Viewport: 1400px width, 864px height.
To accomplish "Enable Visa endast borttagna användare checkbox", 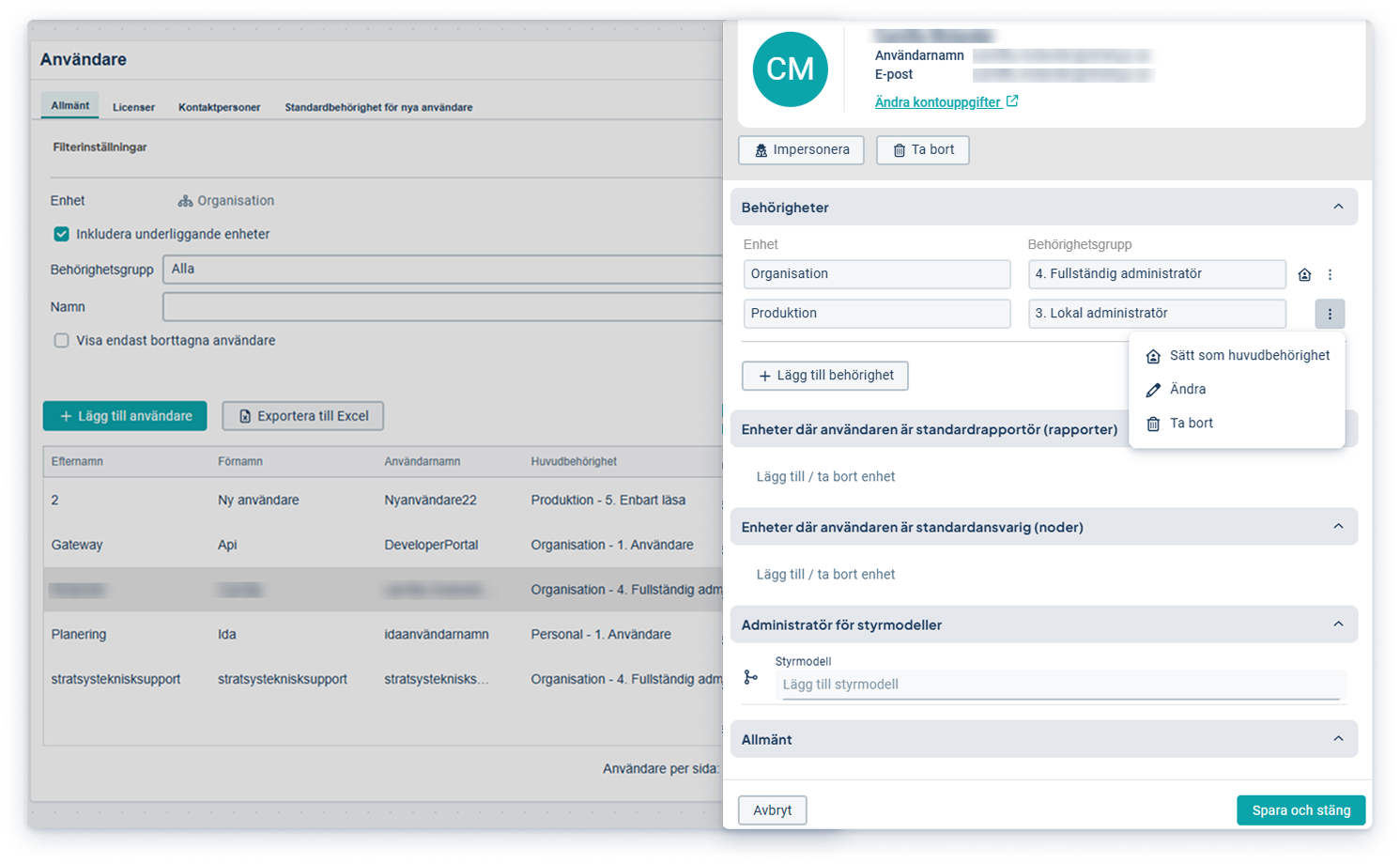I will [x=62, y=341].
